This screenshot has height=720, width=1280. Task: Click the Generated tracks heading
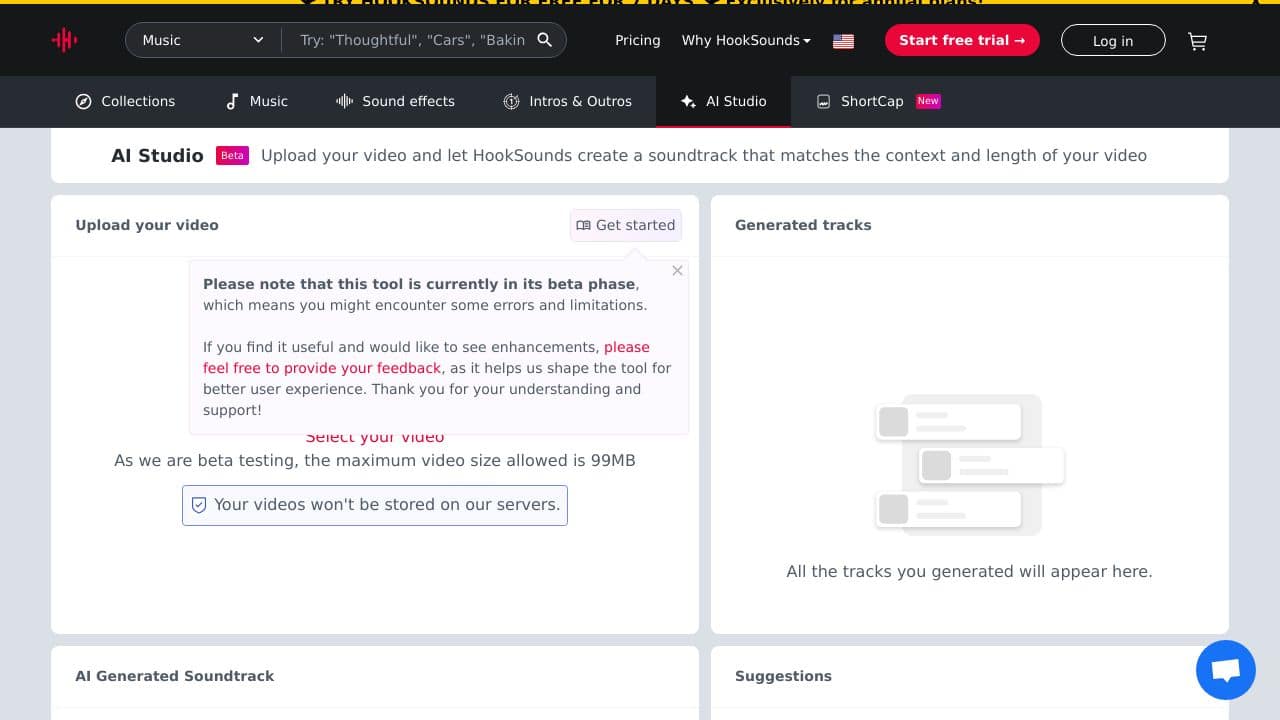pyautogui.click(x=803, y=225)
